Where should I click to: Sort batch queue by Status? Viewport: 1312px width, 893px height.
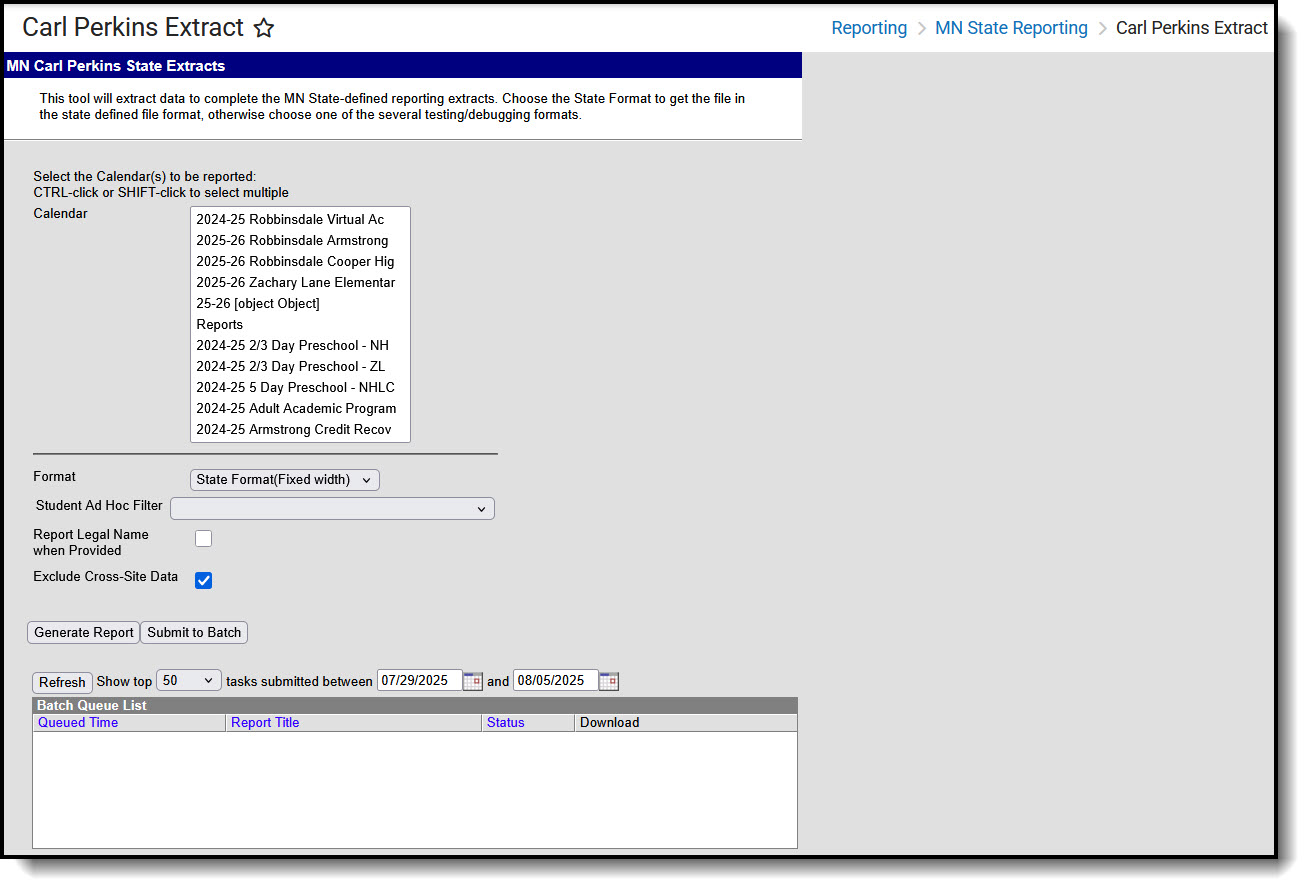pyautogui.click(x=506, y=723)
